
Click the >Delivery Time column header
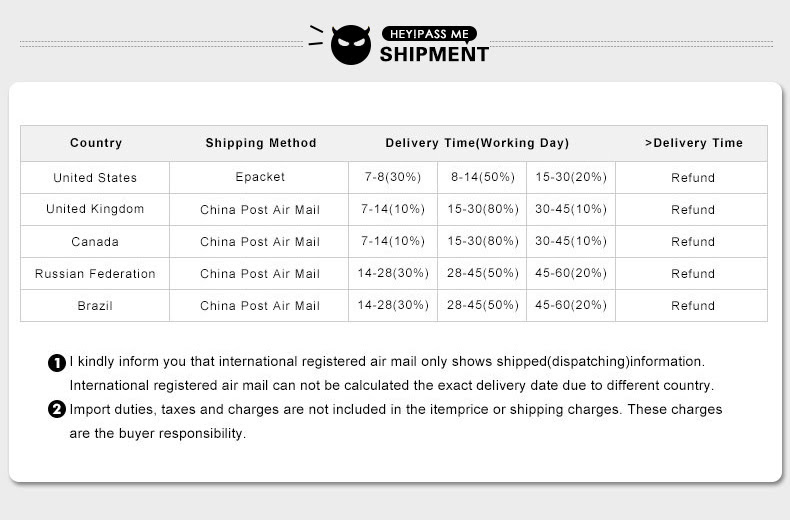pyautogui.click(x=694, y=143)
